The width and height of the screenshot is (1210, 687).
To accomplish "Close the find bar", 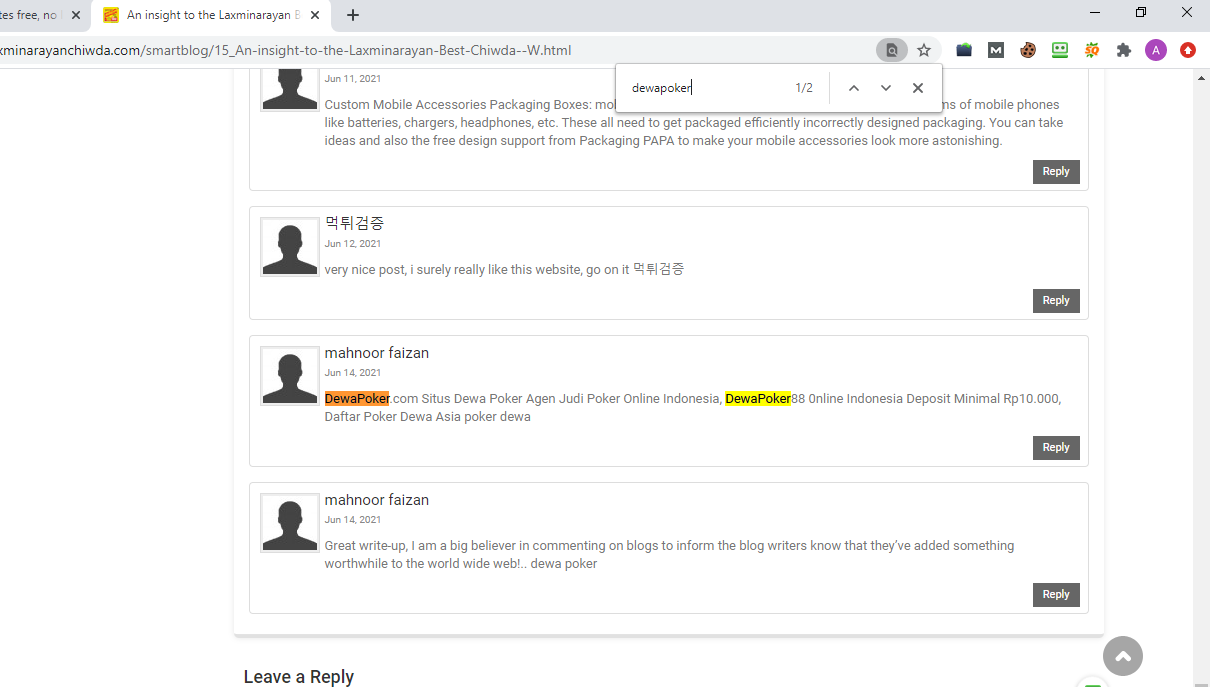I will point(917,87).
